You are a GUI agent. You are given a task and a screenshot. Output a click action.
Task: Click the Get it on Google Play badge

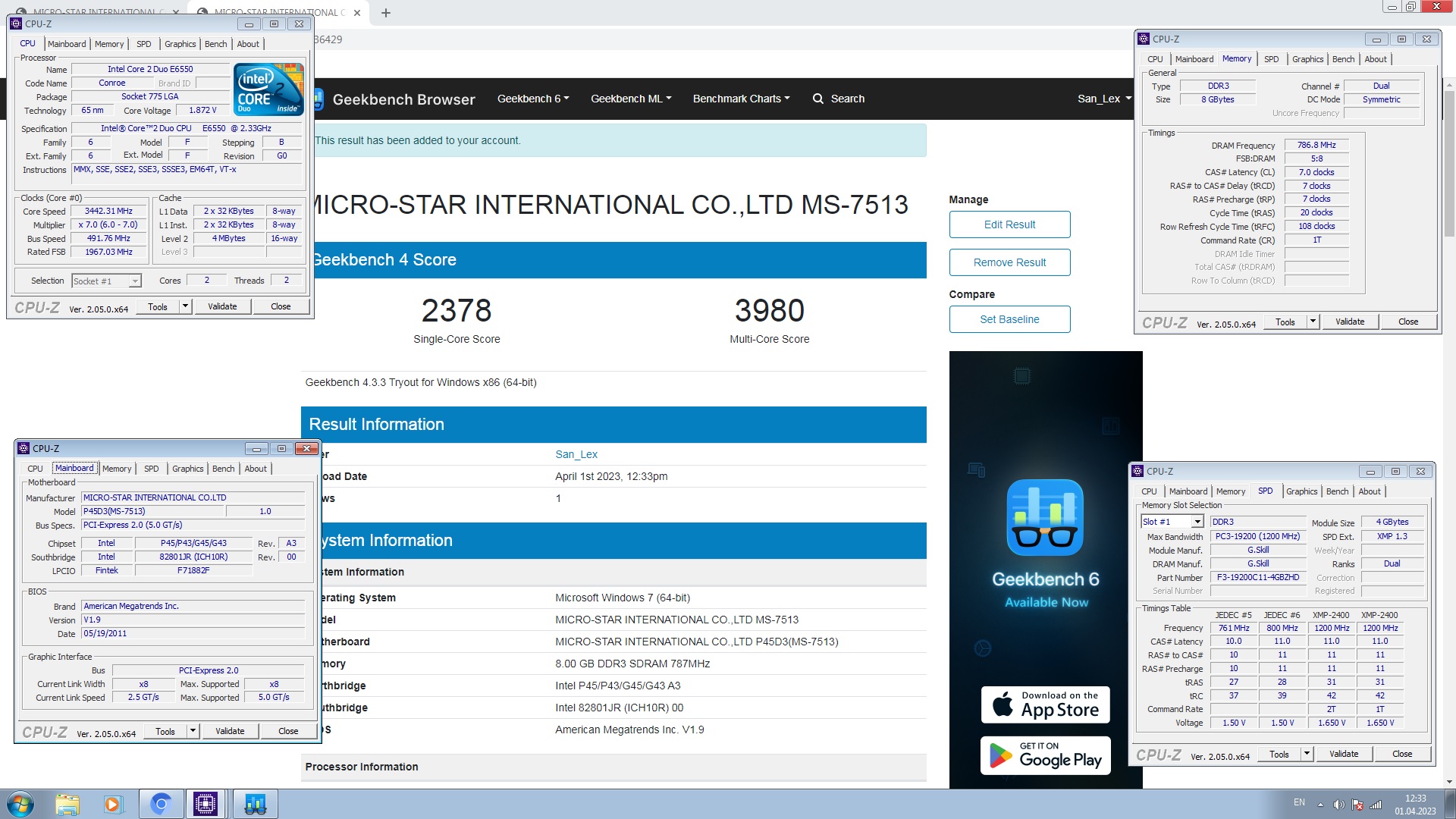[x=1046, y=755]
